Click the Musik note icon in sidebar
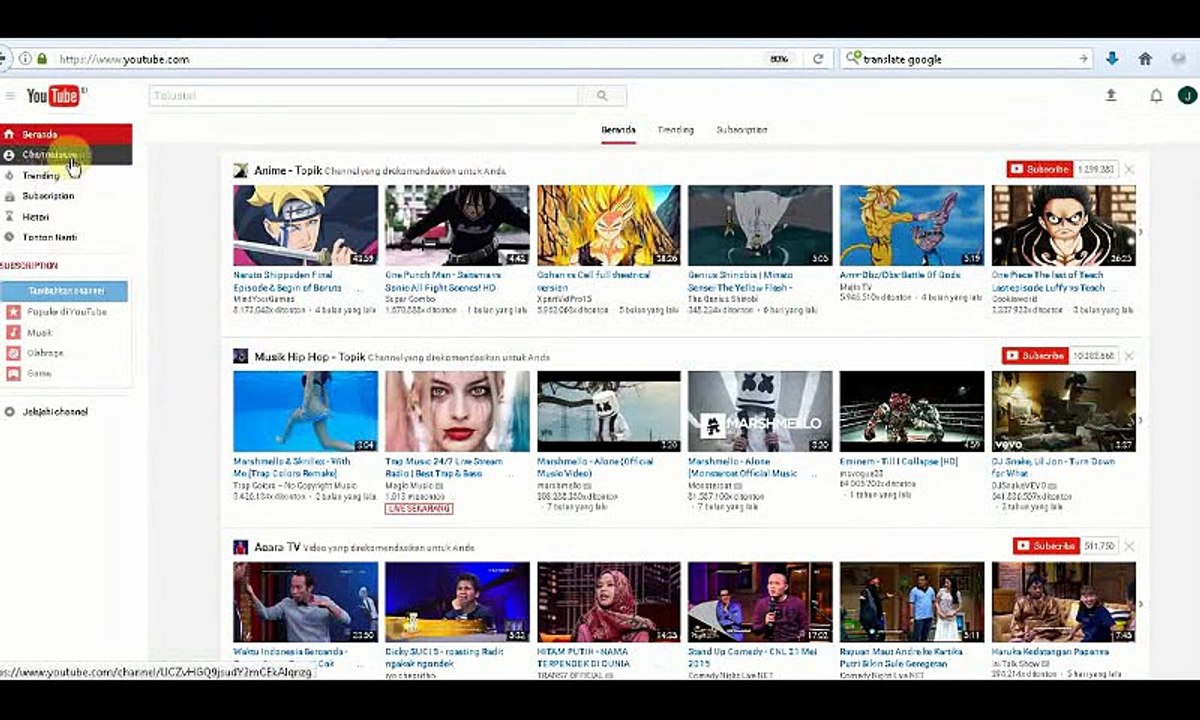 [14, 333]
